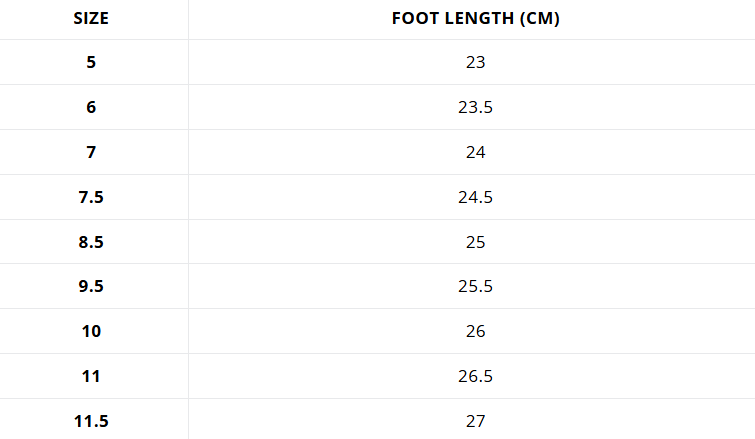
Task: Click the size 7 row label
Action: coord(91,152)
